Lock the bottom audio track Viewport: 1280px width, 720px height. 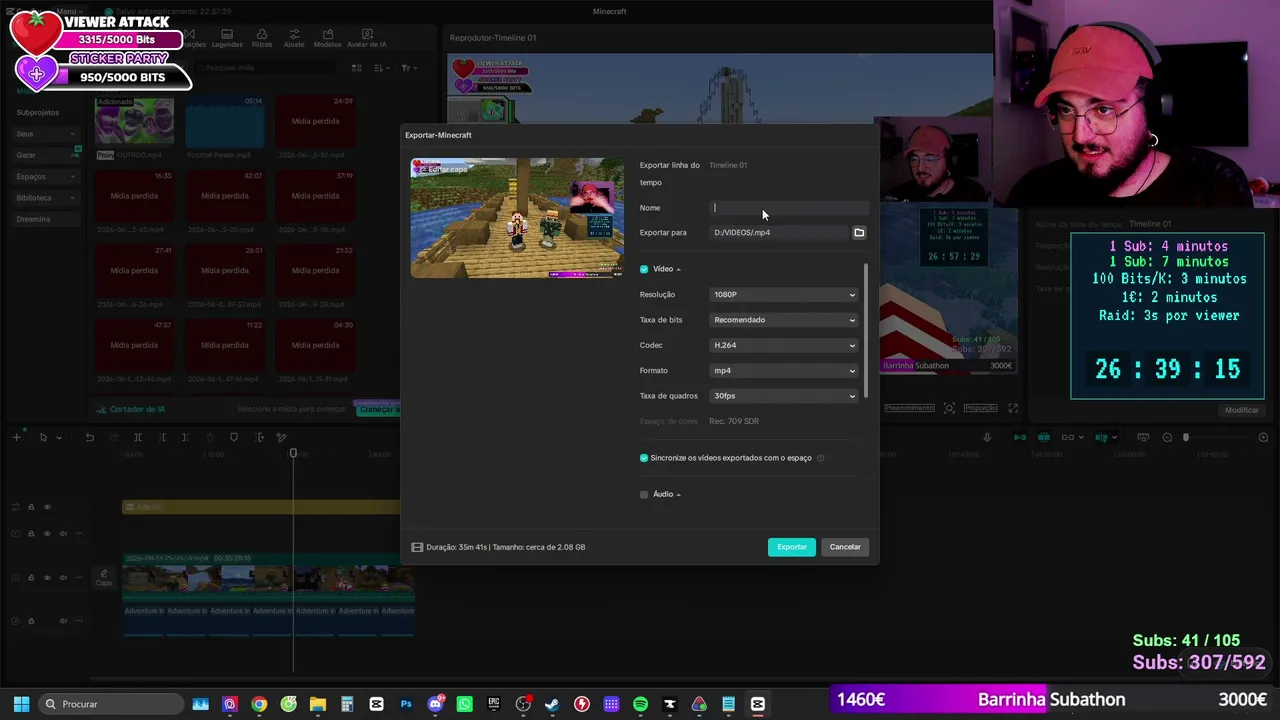coord(31,621)
